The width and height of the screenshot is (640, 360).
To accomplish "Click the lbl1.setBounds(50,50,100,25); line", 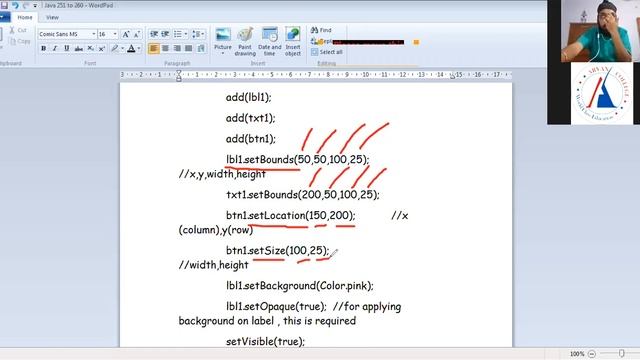I will (x=298, y=160).
